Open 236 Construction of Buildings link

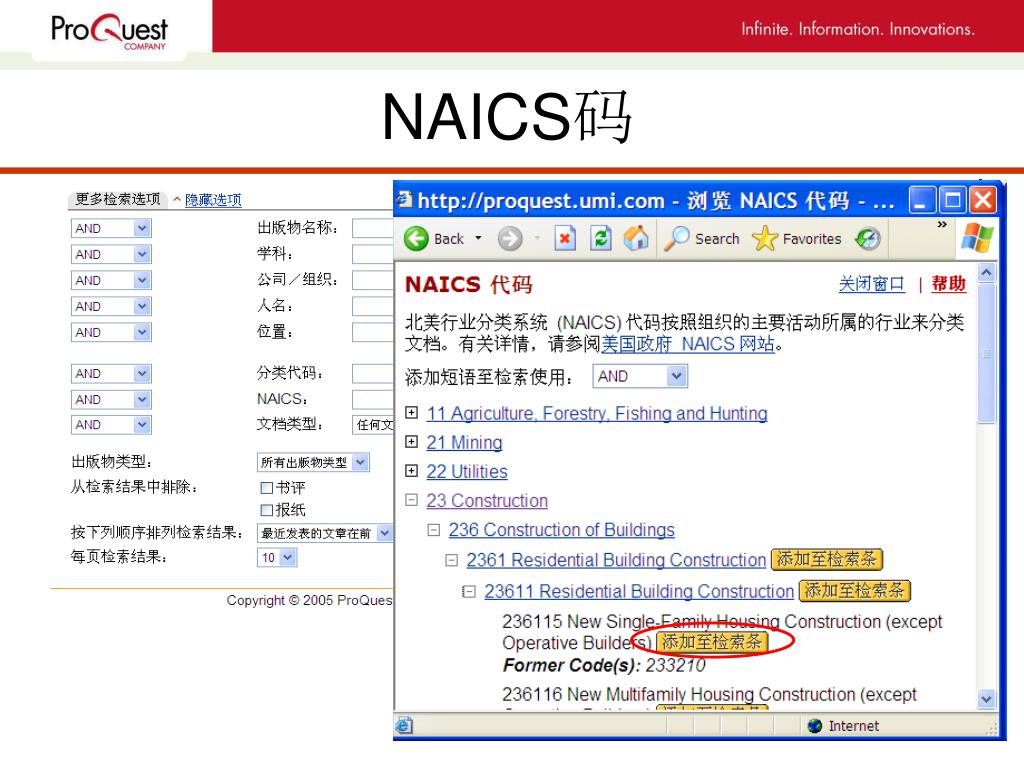click(562, 530)
